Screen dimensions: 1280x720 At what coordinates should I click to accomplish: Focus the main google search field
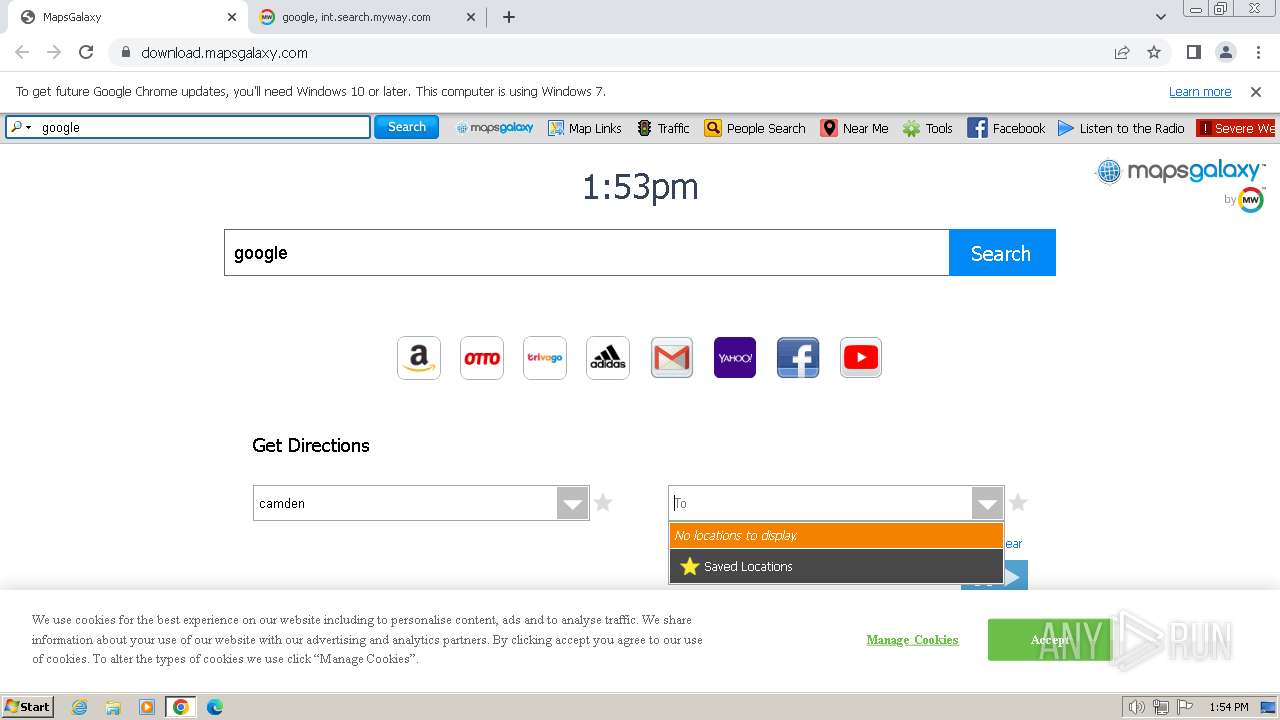[x=586, y=253]
